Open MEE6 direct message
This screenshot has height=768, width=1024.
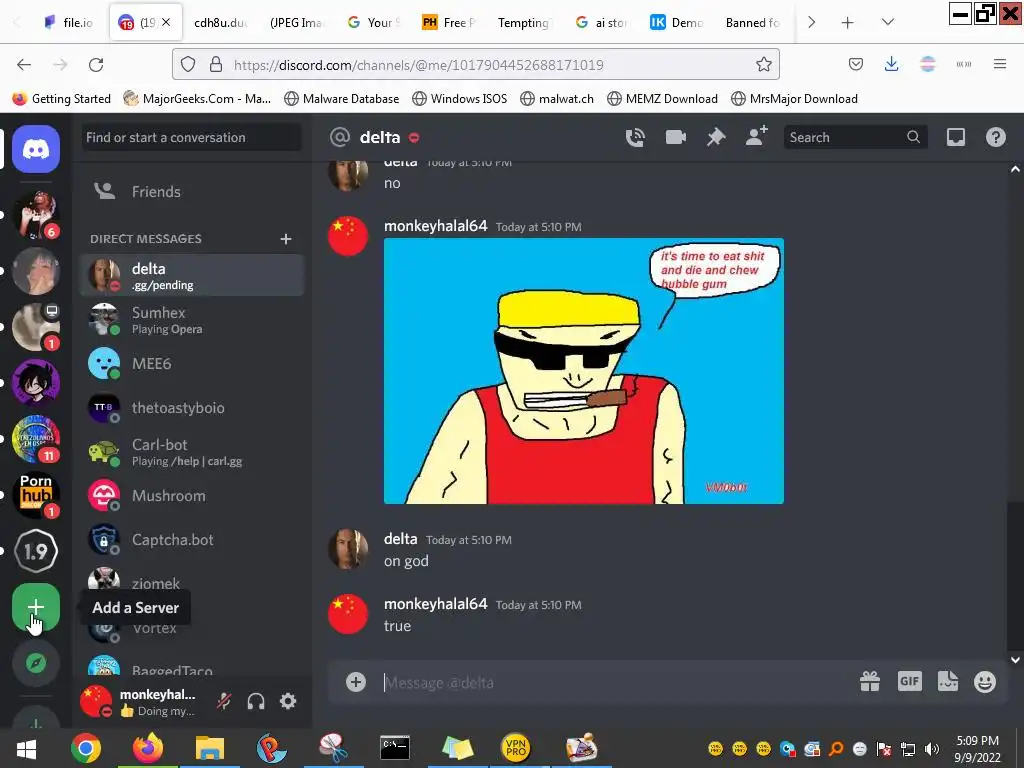click(193, 364)
